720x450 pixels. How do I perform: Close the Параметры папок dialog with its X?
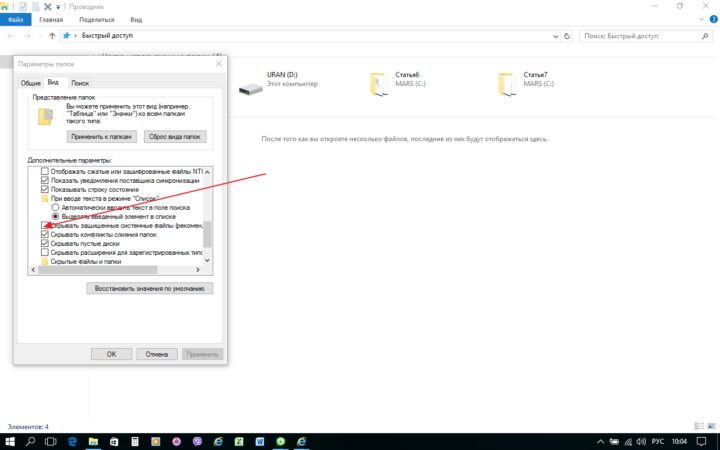pyautogui.click(x=219, y=64)
